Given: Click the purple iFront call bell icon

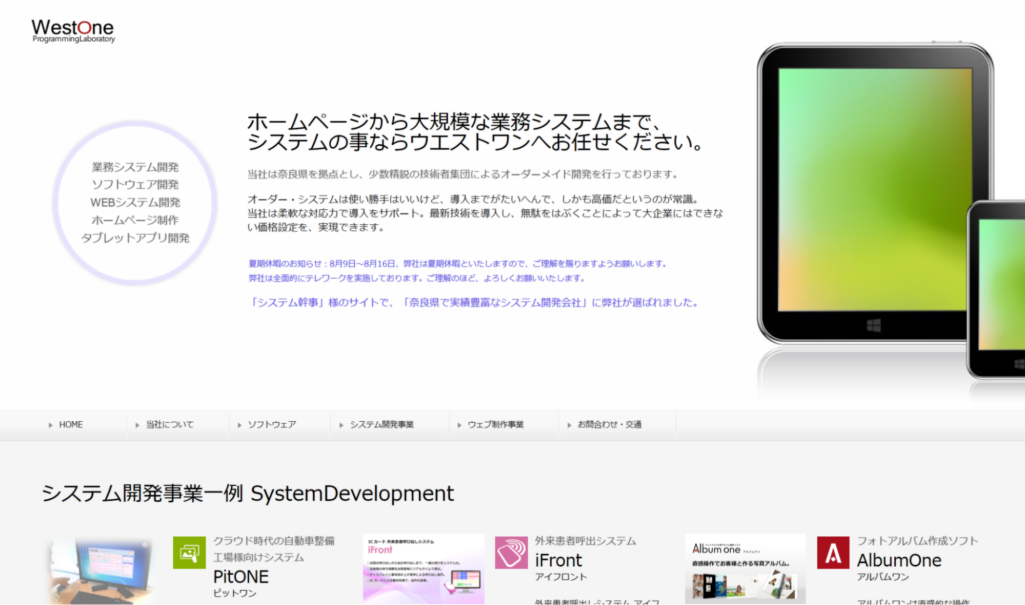Looking at the screenshot, I should (511, 551).
